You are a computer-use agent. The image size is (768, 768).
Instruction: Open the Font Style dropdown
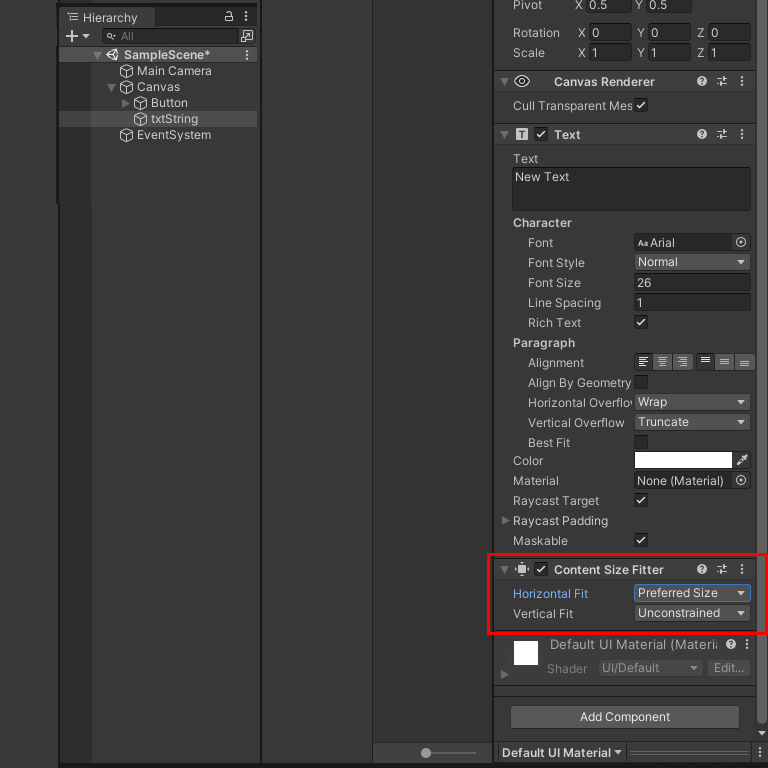[x=692, y=262]
